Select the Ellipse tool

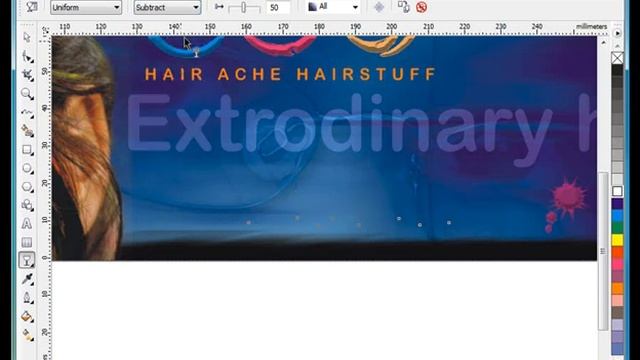[x=27, y=168]
